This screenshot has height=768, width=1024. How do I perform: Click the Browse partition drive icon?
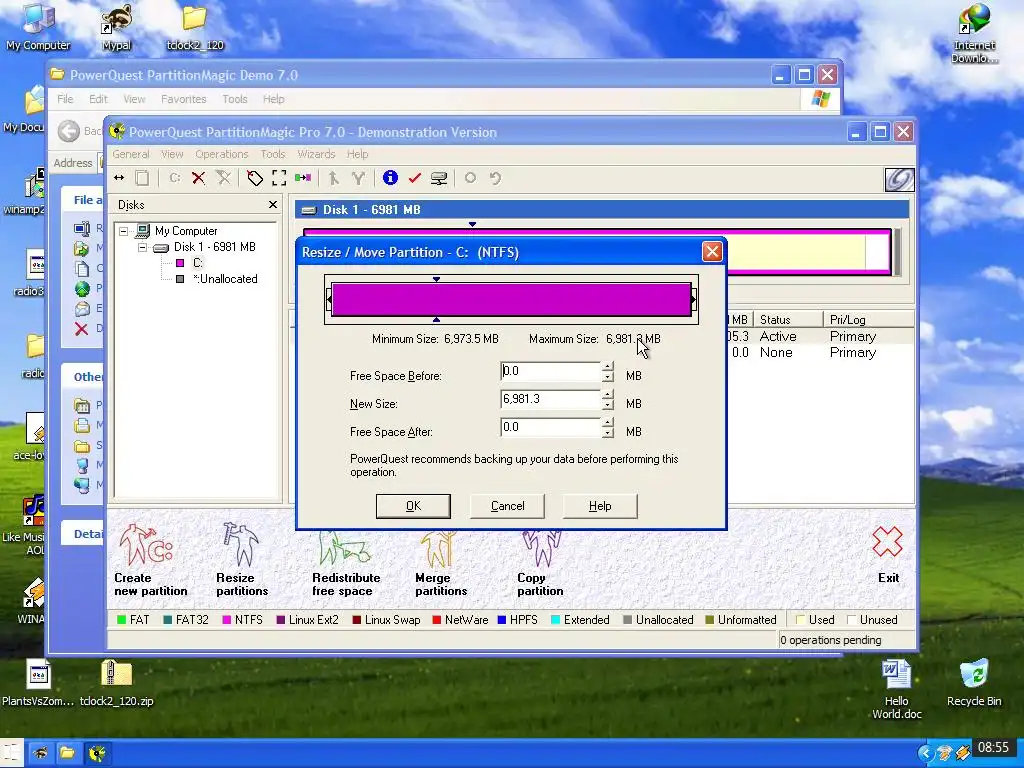(x=439, y=178)
